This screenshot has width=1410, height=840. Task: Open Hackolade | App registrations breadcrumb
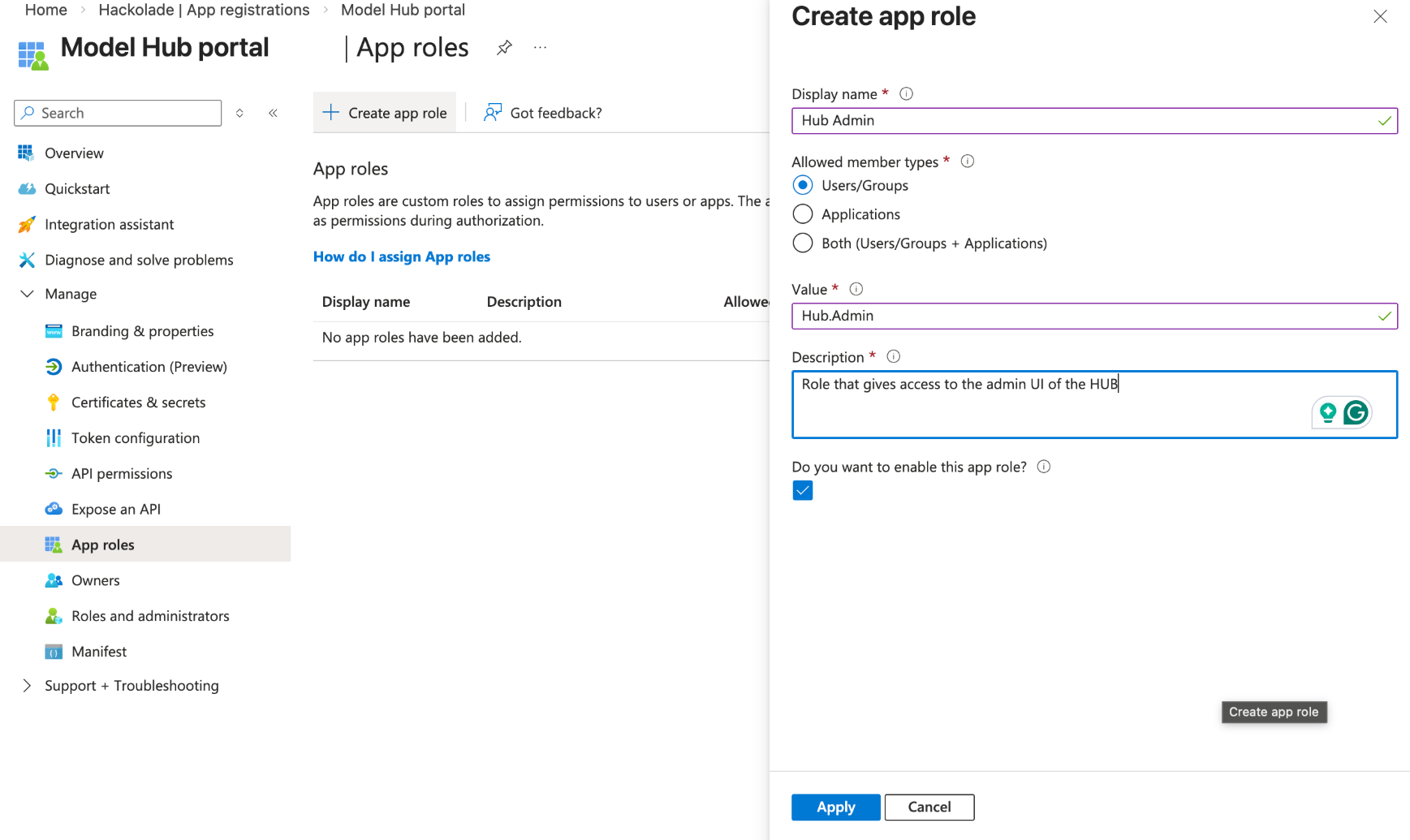click(x=204, y=10)
